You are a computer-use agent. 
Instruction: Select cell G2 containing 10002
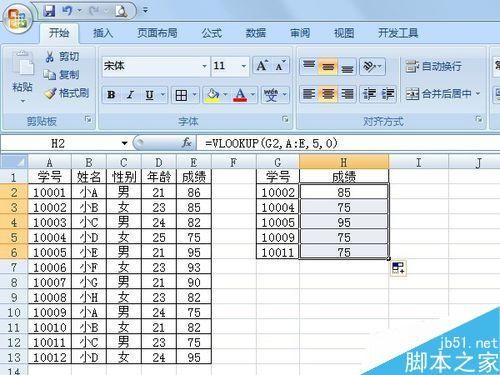tap(278, 192)
